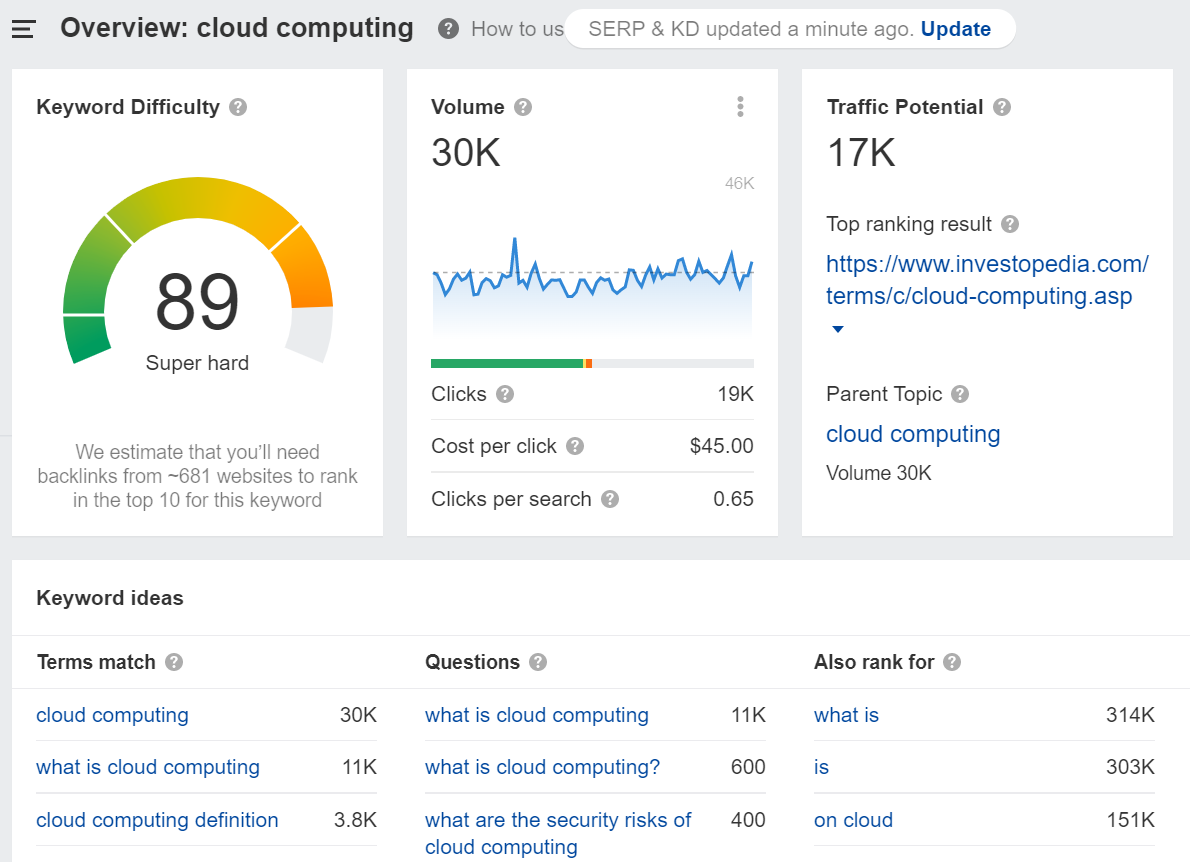Click help icon next to Also rank for
Viewport: 1190px width, 862px height.
tap(952, 662)
